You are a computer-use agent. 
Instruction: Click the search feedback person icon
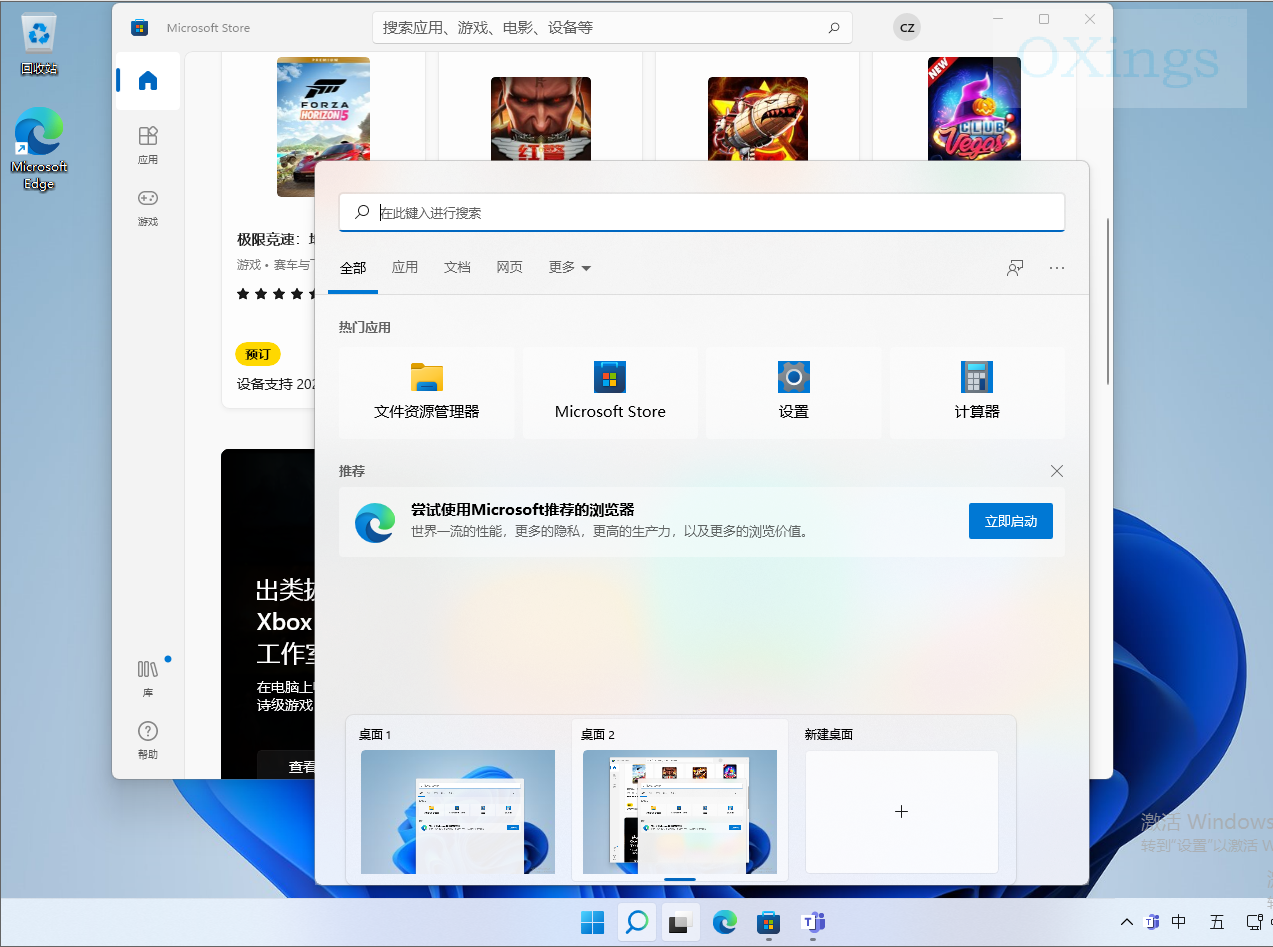(x=1015, y=268)
